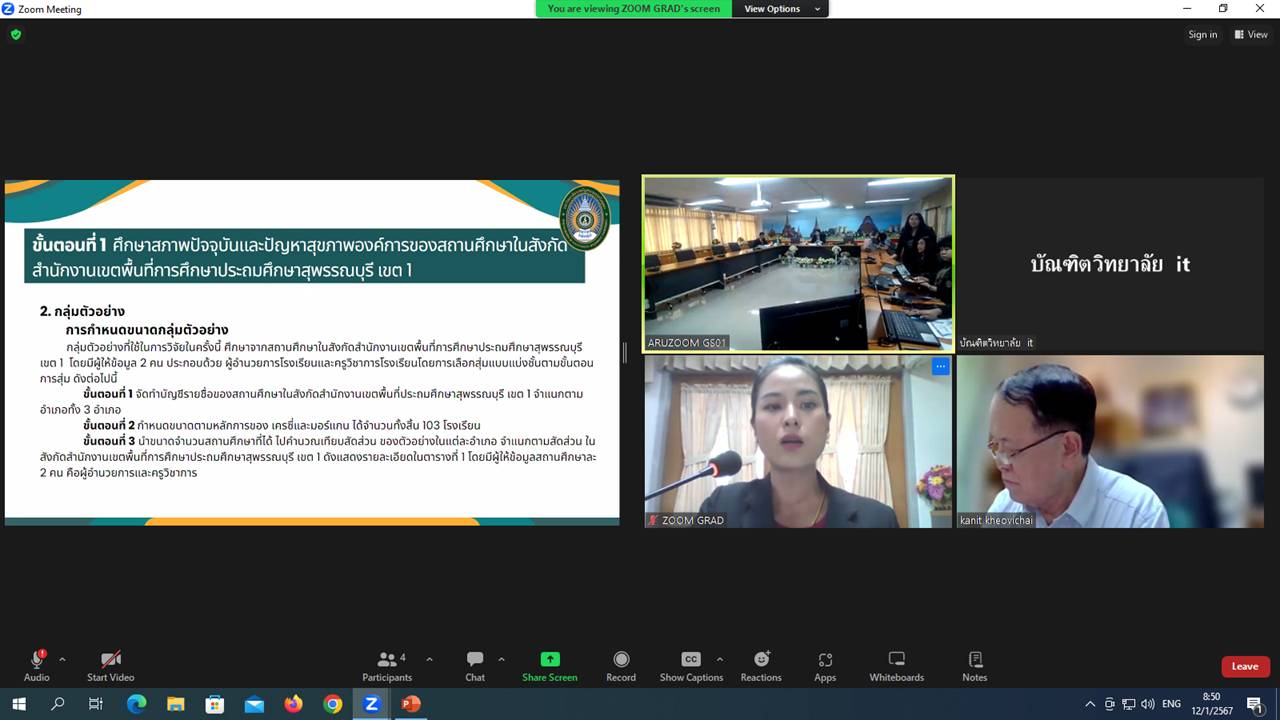Open Google Chrome from taskbar
This screenshot has width=1280, height=720.
(333, 704)
